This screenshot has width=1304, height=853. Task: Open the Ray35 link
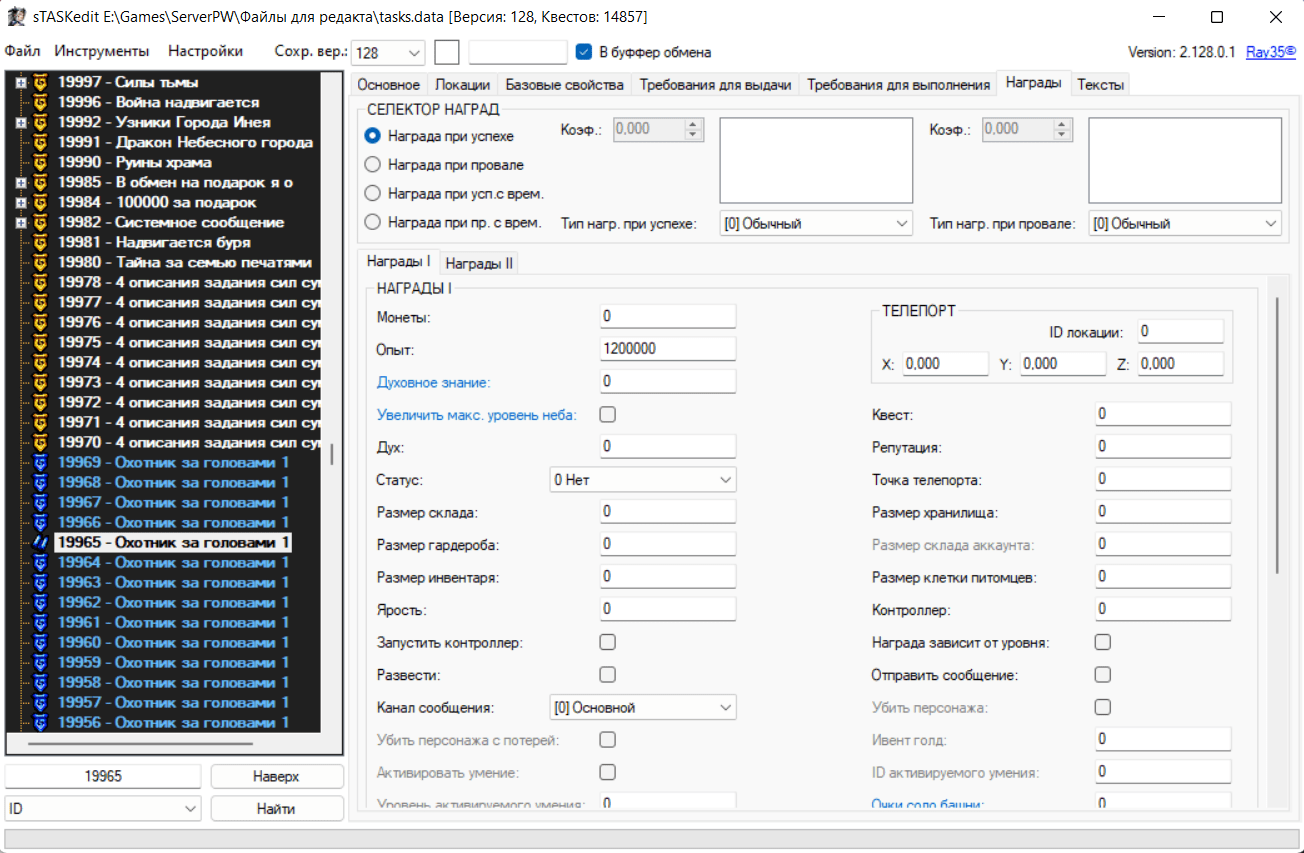tap(1270, 52)
